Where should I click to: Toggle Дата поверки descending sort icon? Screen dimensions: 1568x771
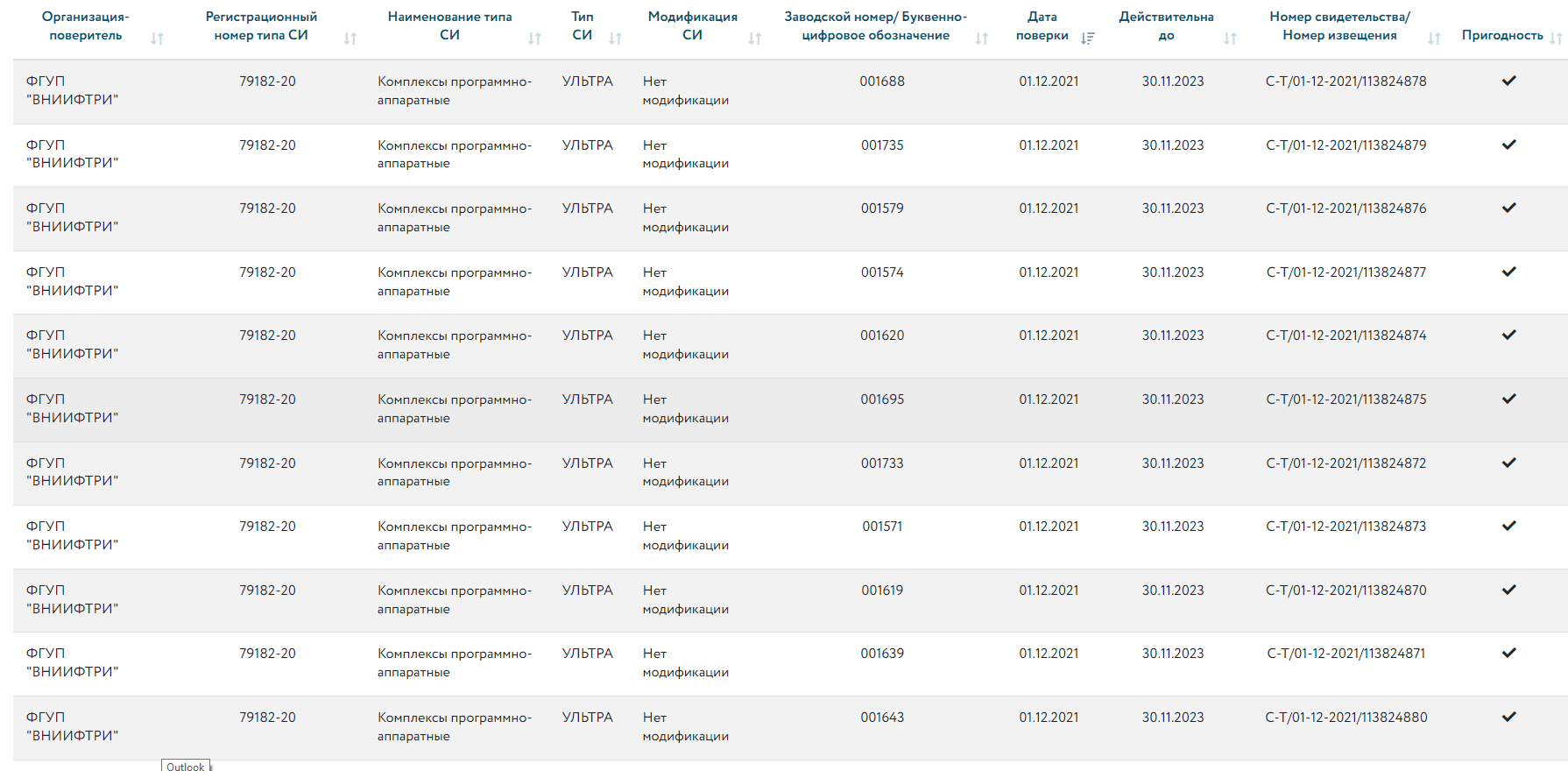pos(1087,39)
